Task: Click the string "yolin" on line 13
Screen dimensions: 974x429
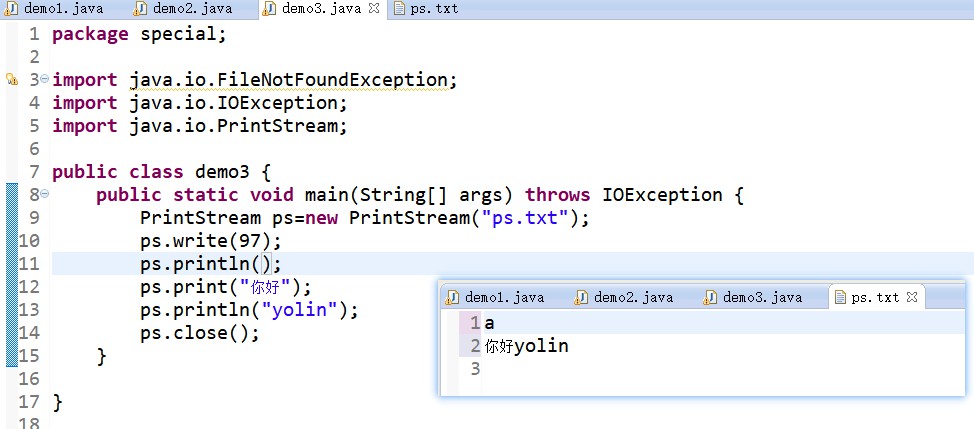Action: click(x=299, y=310)
